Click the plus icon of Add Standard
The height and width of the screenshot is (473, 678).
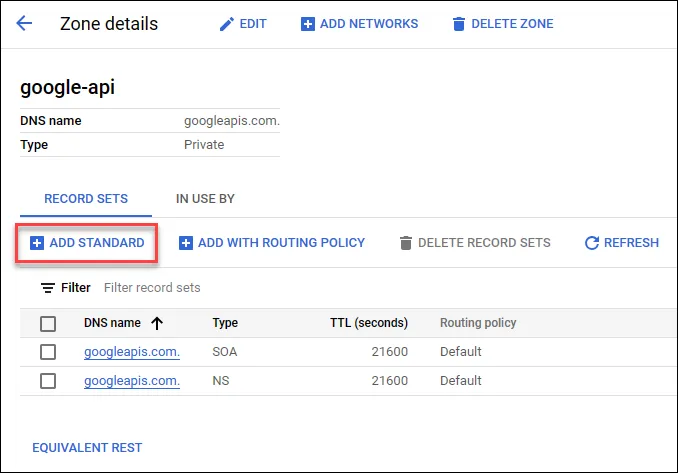[37, 243]
